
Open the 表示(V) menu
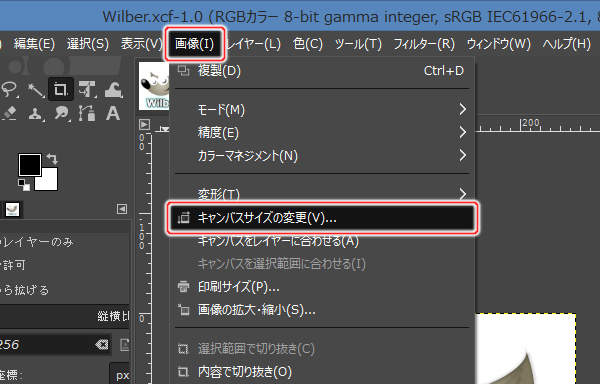(141, 44)
